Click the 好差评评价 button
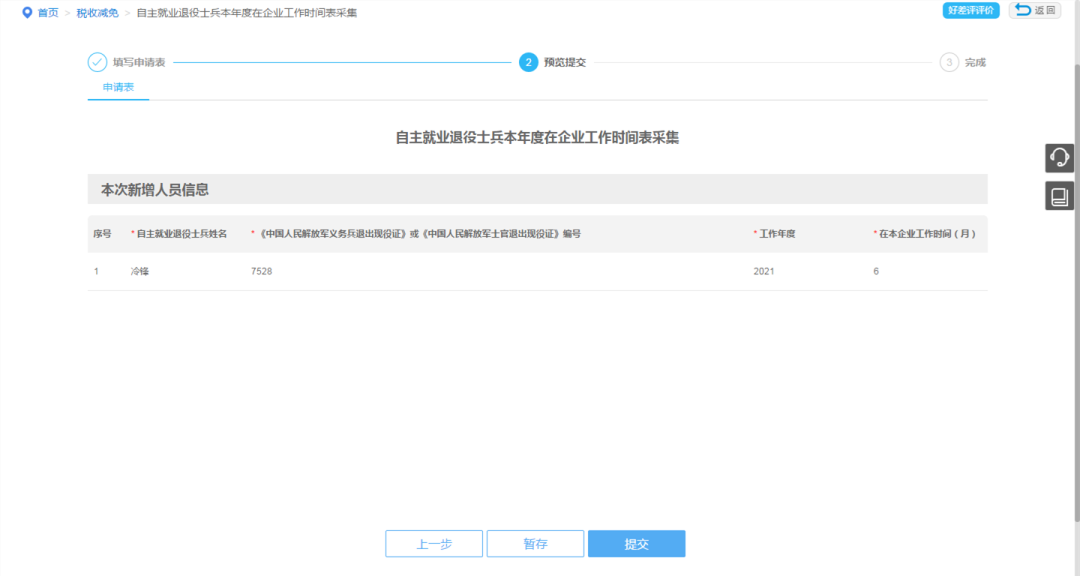The height and width of the screenshot is (576, 1080). 971,10
